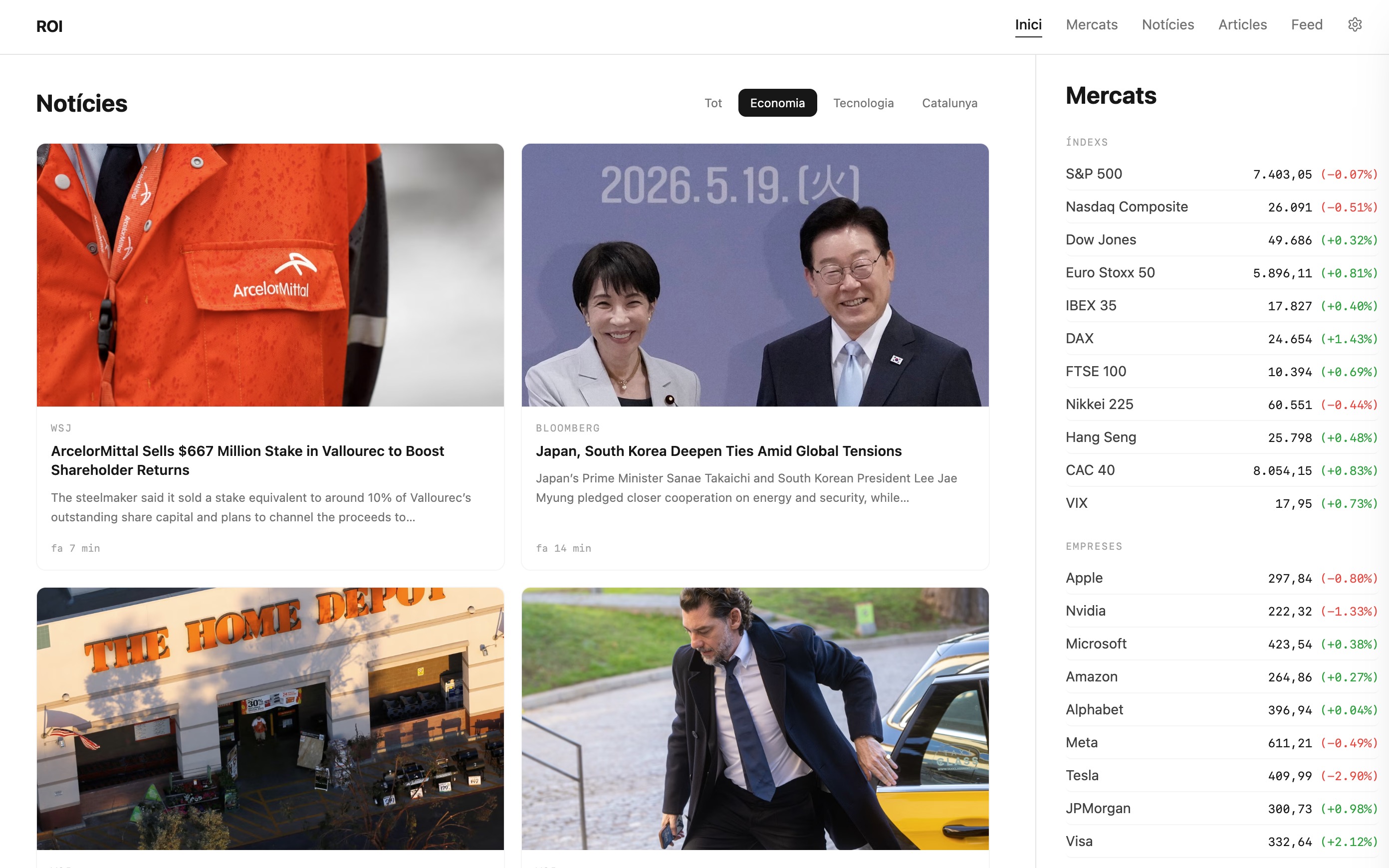
Task: Open the ArcelorMittal jacket photo
Action: click(270, 275)
